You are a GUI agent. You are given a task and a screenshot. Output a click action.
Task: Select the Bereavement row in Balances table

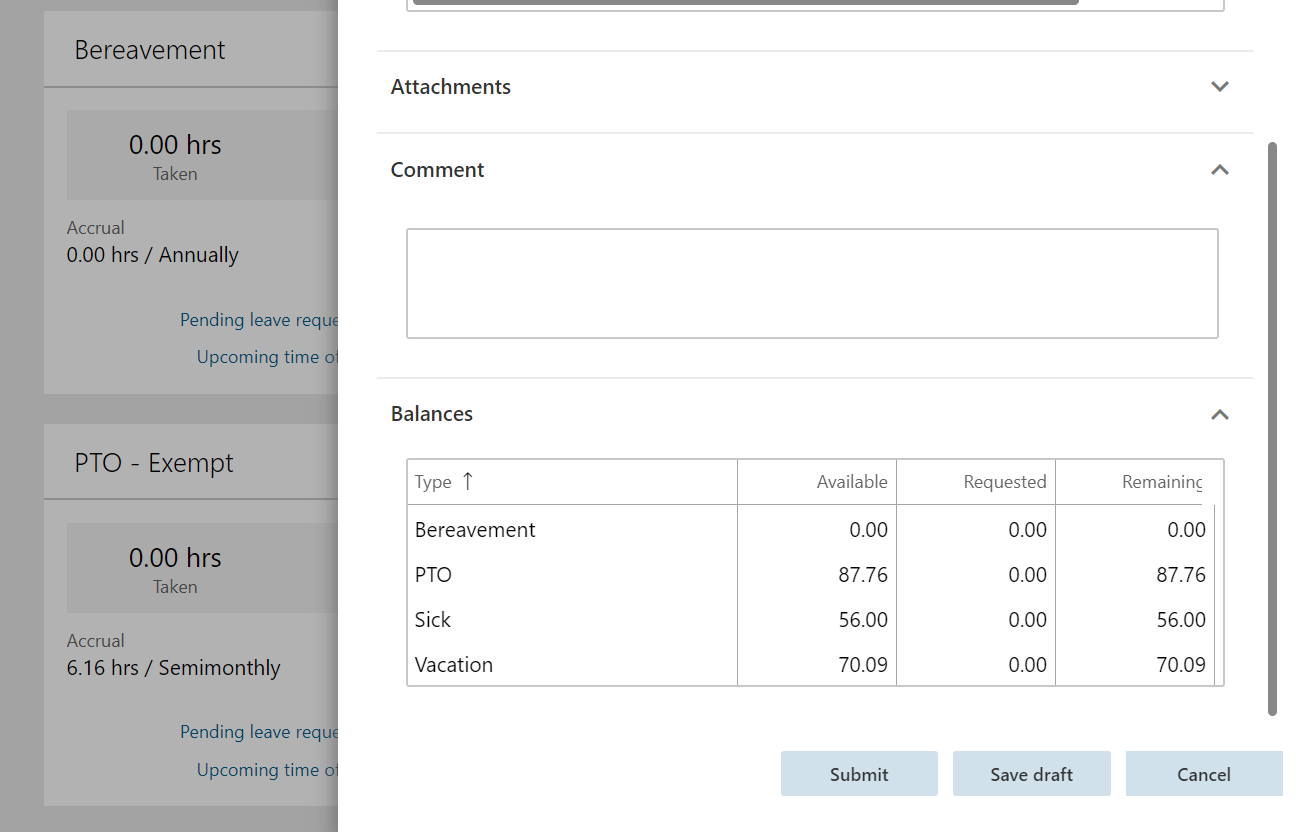click(475, 530)
